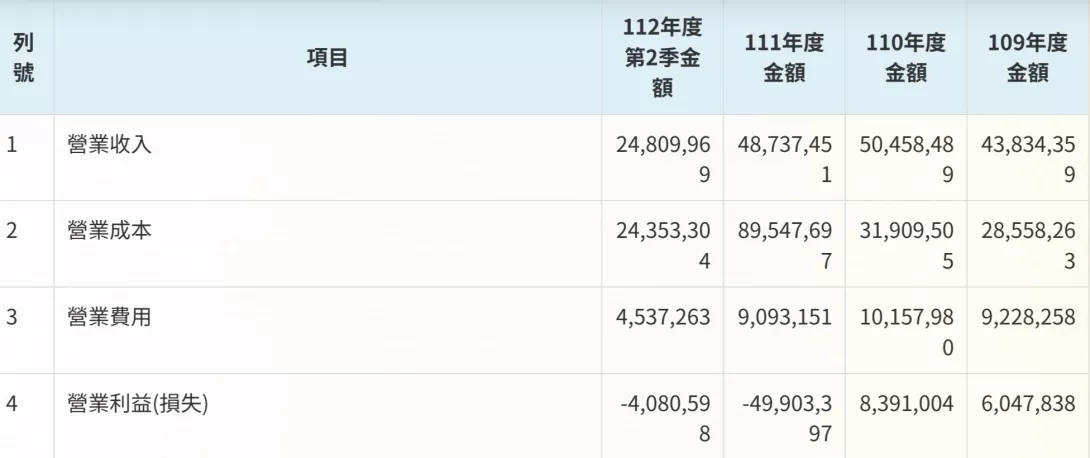Click the 營業成本 row label
The image size is (1090, 458).
110,231
